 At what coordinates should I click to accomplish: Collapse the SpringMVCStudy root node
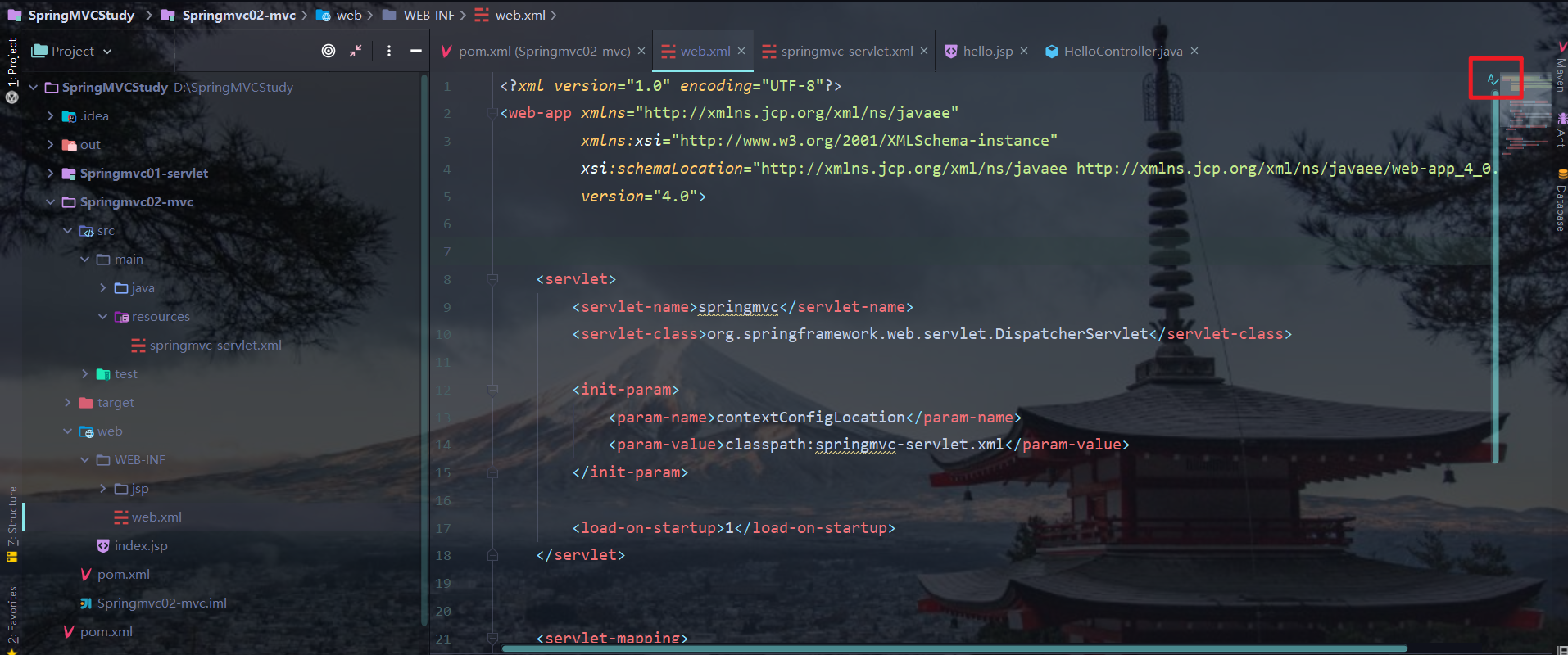coord(34,87)
